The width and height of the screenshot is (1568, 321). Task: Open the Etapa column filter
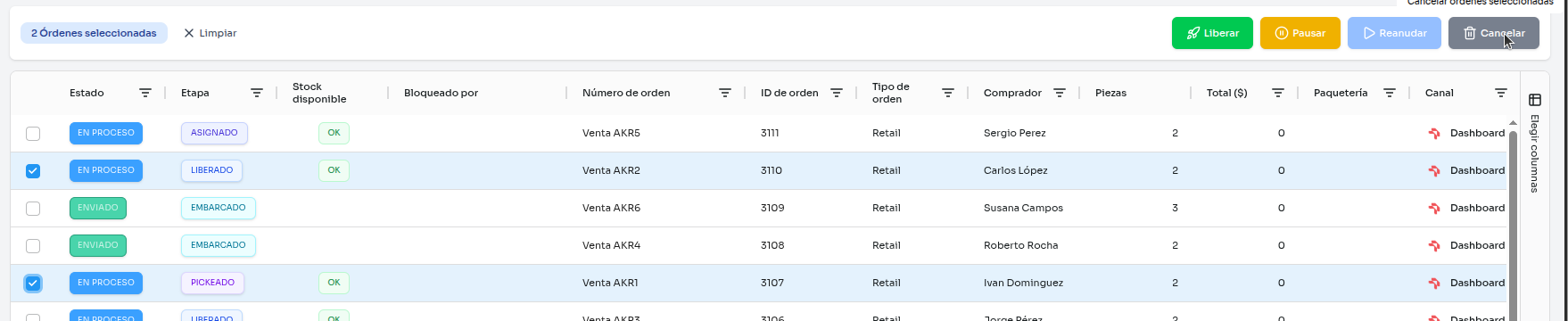[257, 93]
